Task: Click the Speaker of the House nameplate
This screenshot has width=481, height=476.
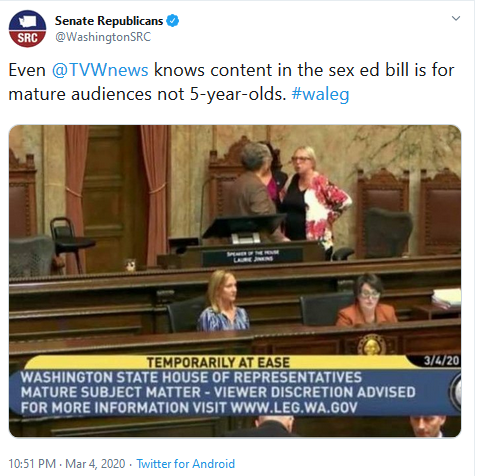Action: coord(253,256)
